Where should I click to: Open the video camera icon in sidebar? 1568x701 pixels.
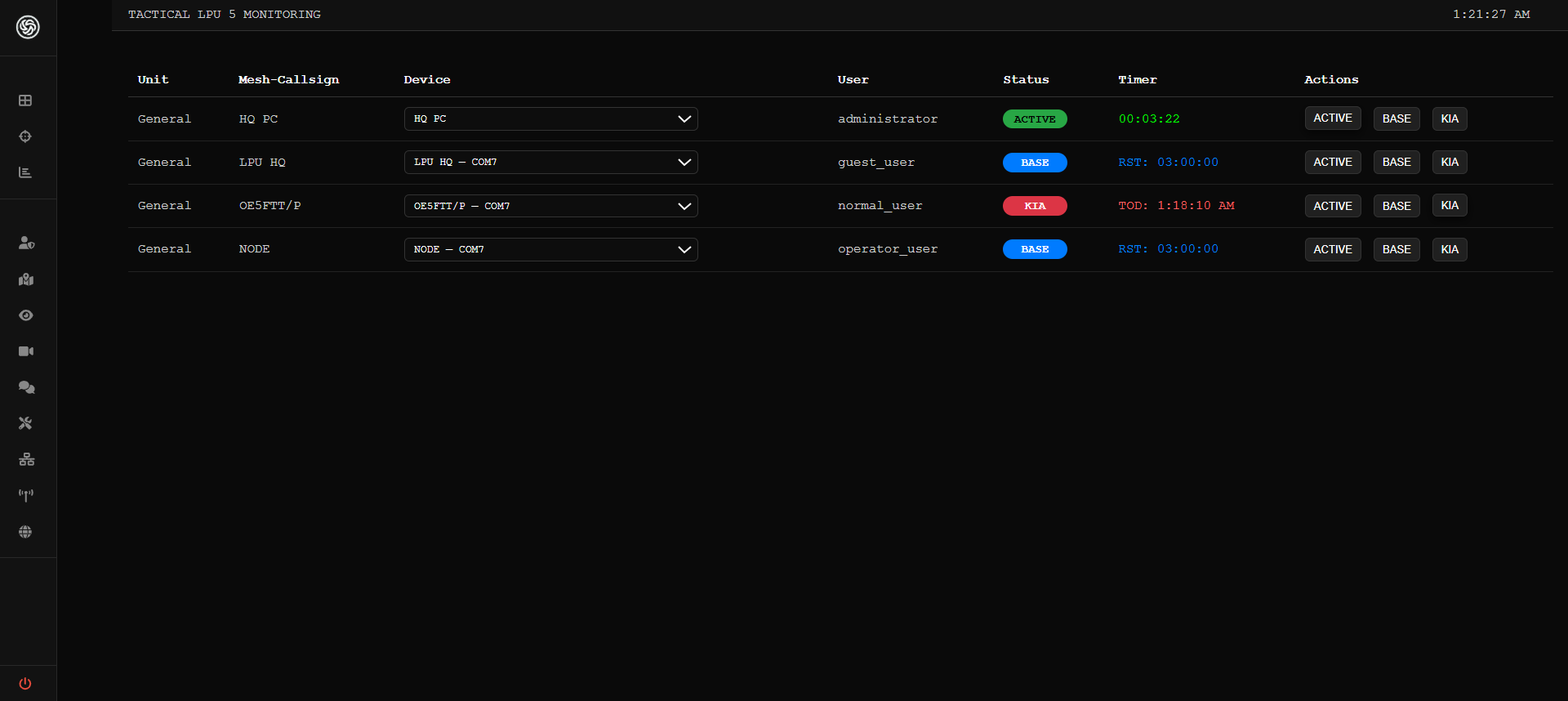[26, 351]
